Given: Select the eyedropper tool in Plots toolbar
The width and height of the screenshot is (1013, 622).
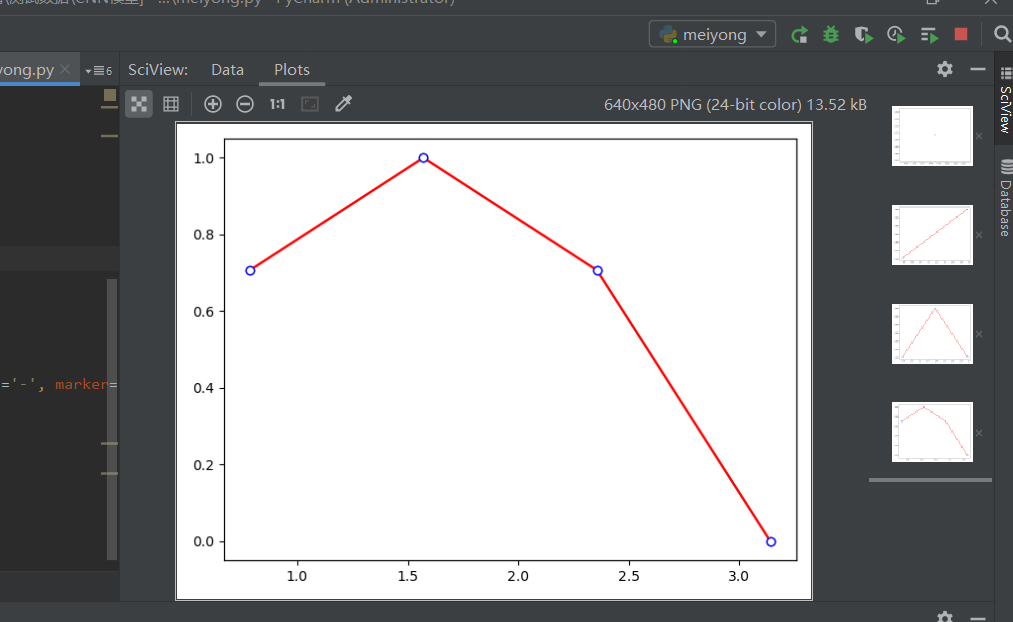Looking at the screenshot, I should pyautogui.click(x=341, y=103).
